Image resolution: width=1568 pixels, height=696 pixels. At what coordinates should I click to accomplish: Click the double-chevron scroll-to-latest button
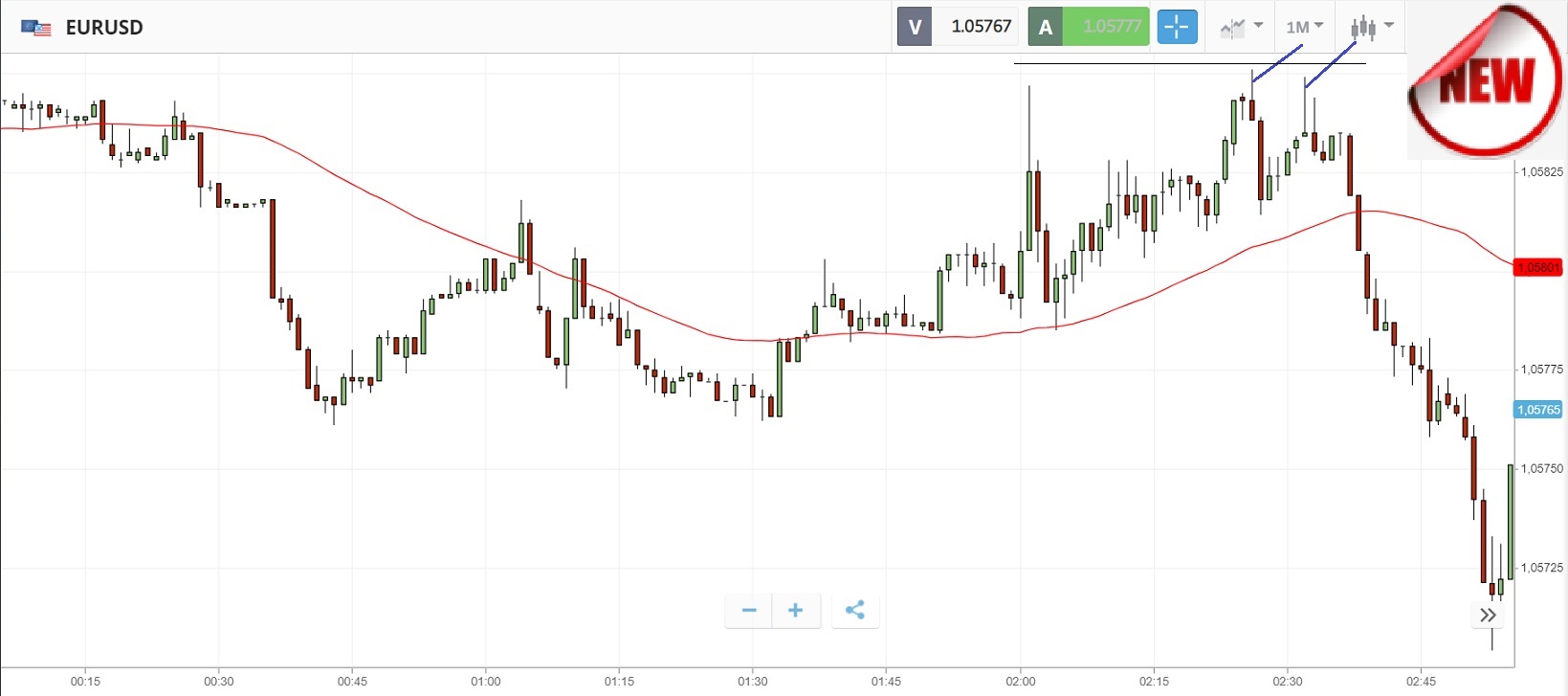(1488, 615)
